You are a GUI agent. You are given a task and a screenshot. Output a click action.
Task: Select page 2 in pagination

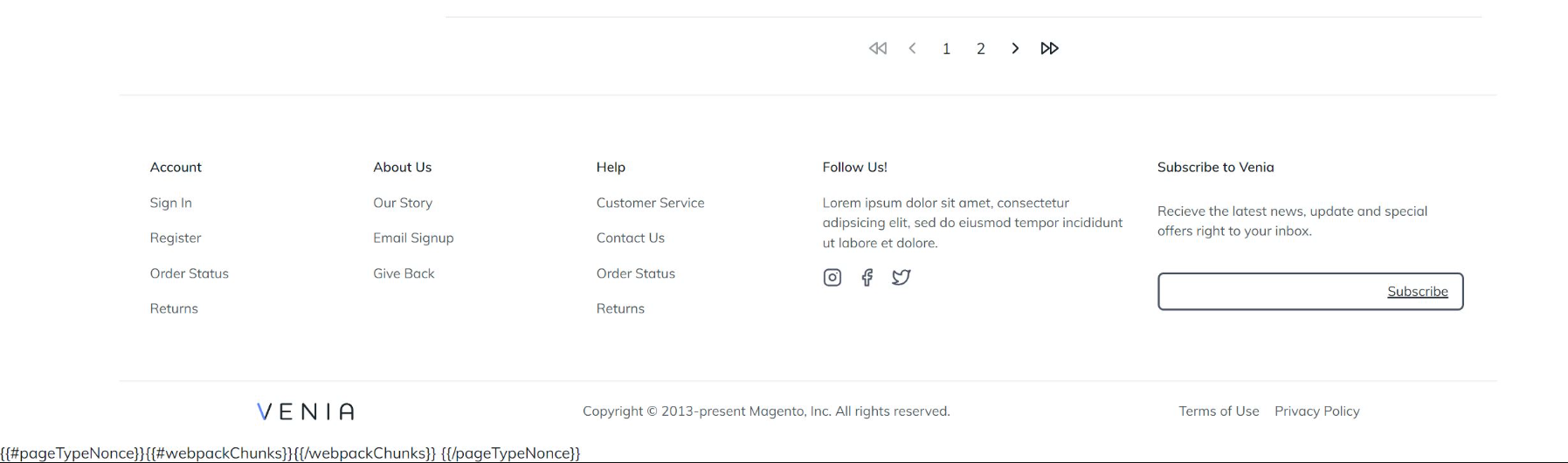pyautogui.click(x=981, y=49)
